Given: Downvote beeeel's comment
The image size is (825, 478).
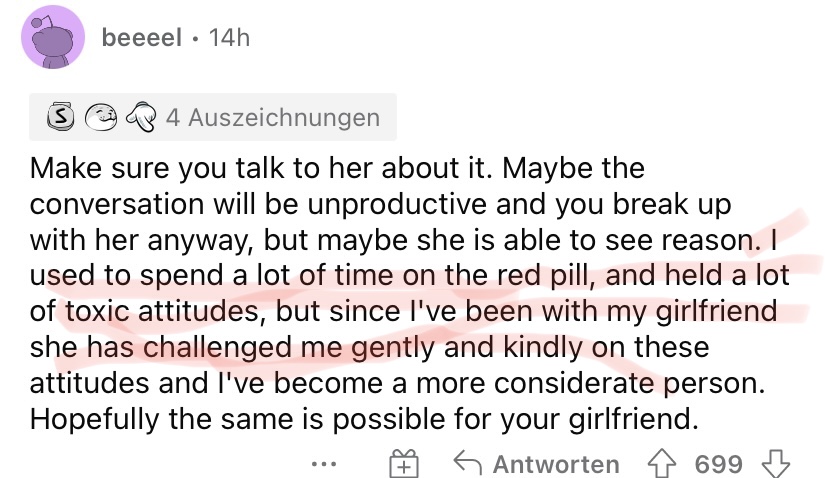Looking at the screenshot, I should tap(776, 463).
